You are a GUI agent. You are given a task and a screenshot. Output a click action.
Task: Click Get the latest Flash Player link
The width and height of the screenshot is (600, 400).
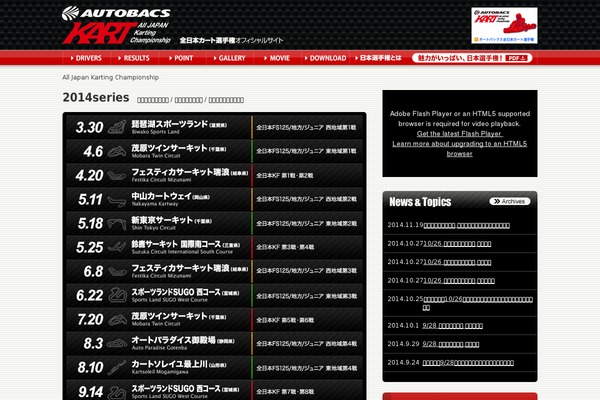point(460,134)
